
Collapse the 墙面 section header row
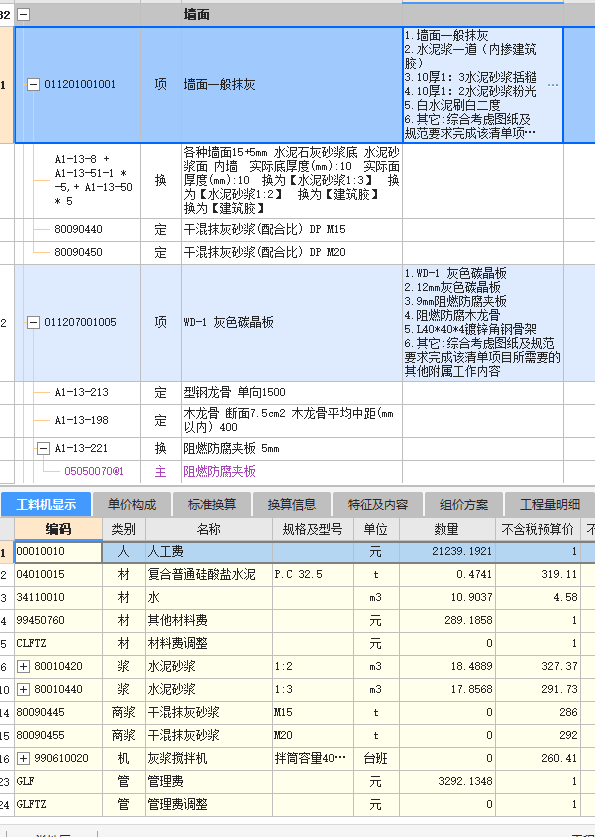click(23, 14)
